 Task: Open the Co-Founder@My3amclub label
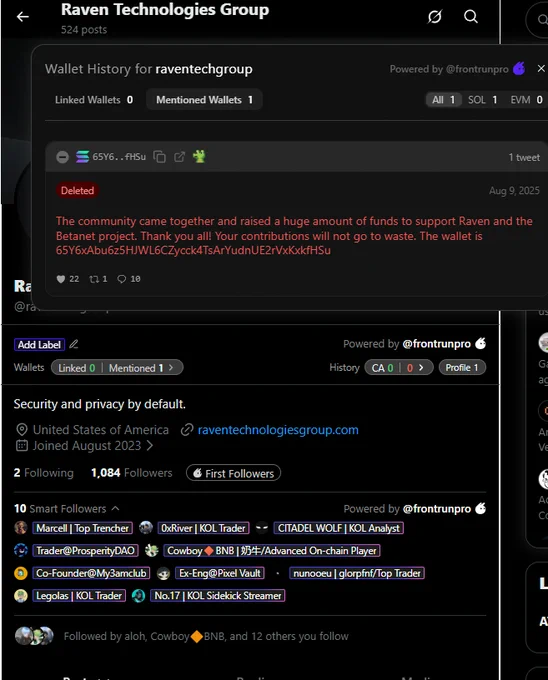pyautogui.click(x=91, y=573)
